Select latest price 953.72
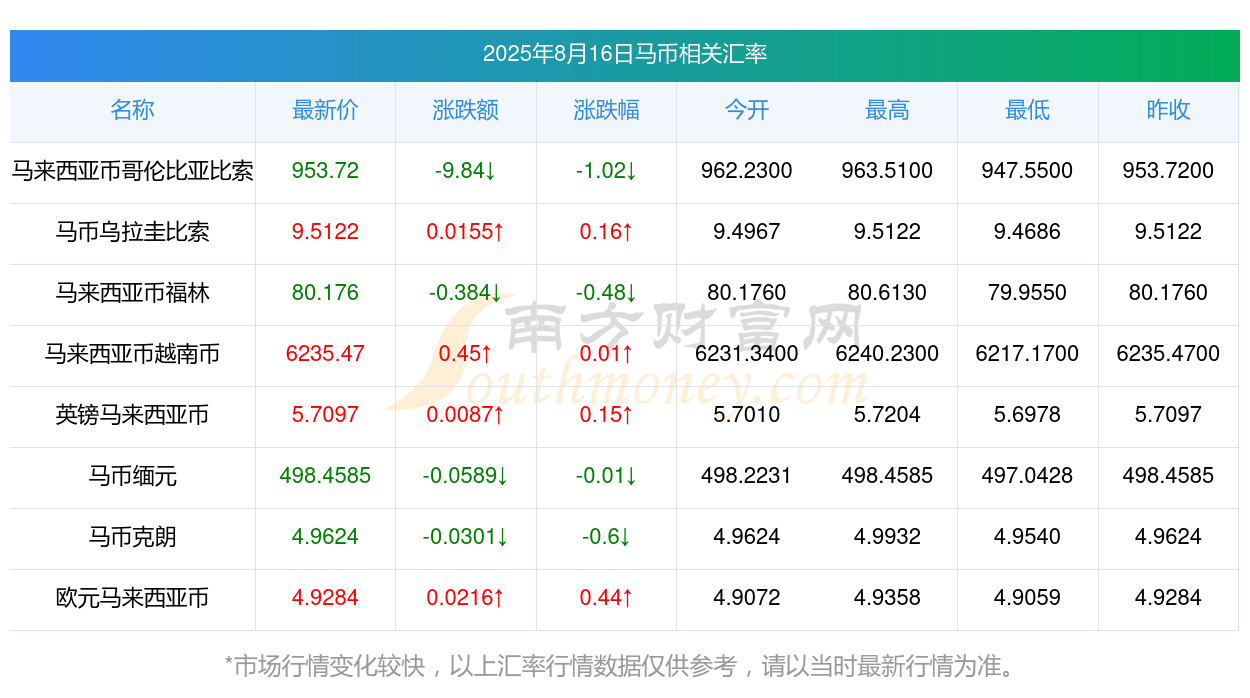Image resolution: width=1250 pixels, height=698 pixels. (325, 171)
